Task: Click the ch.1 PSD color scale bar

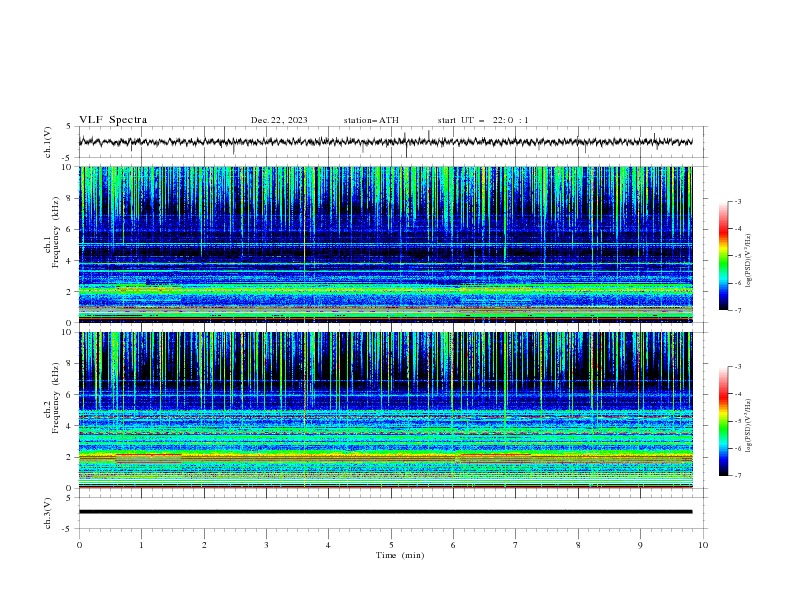Action: point(723,256)
